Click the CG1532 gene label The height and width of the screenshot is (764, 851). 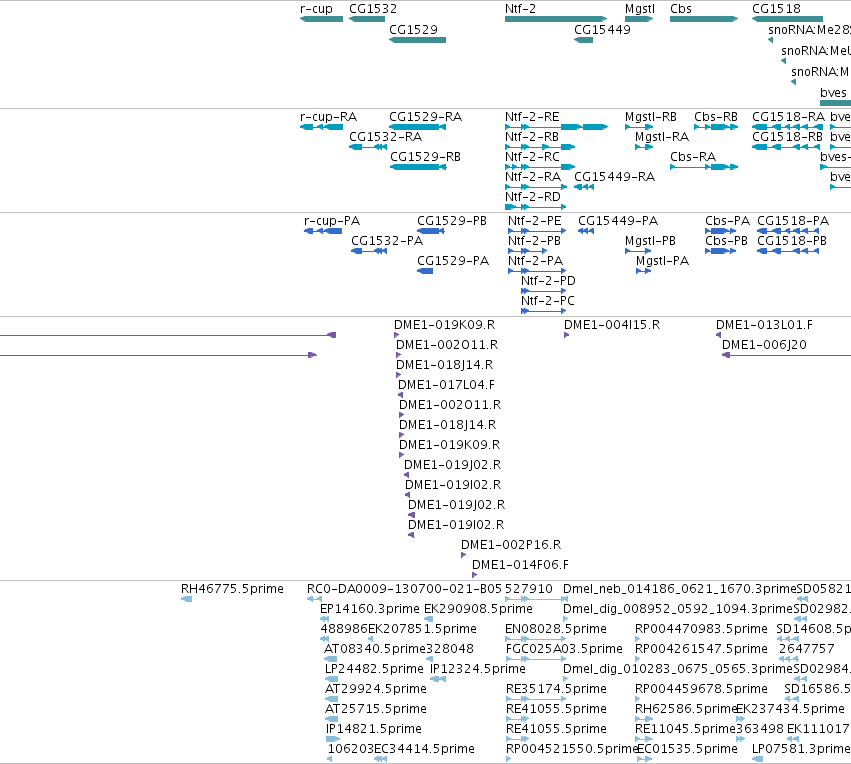(x=373, y=9)
